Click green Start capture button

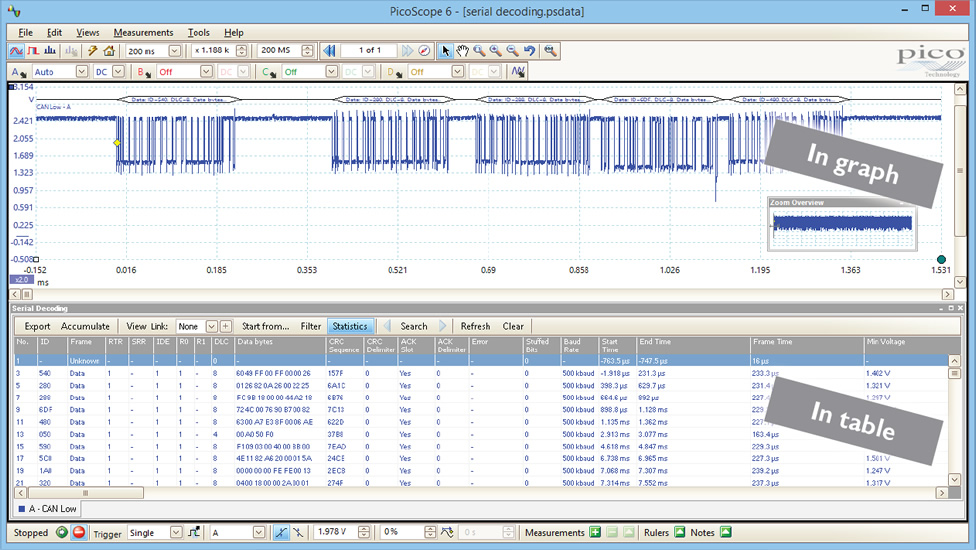point(62,532)
